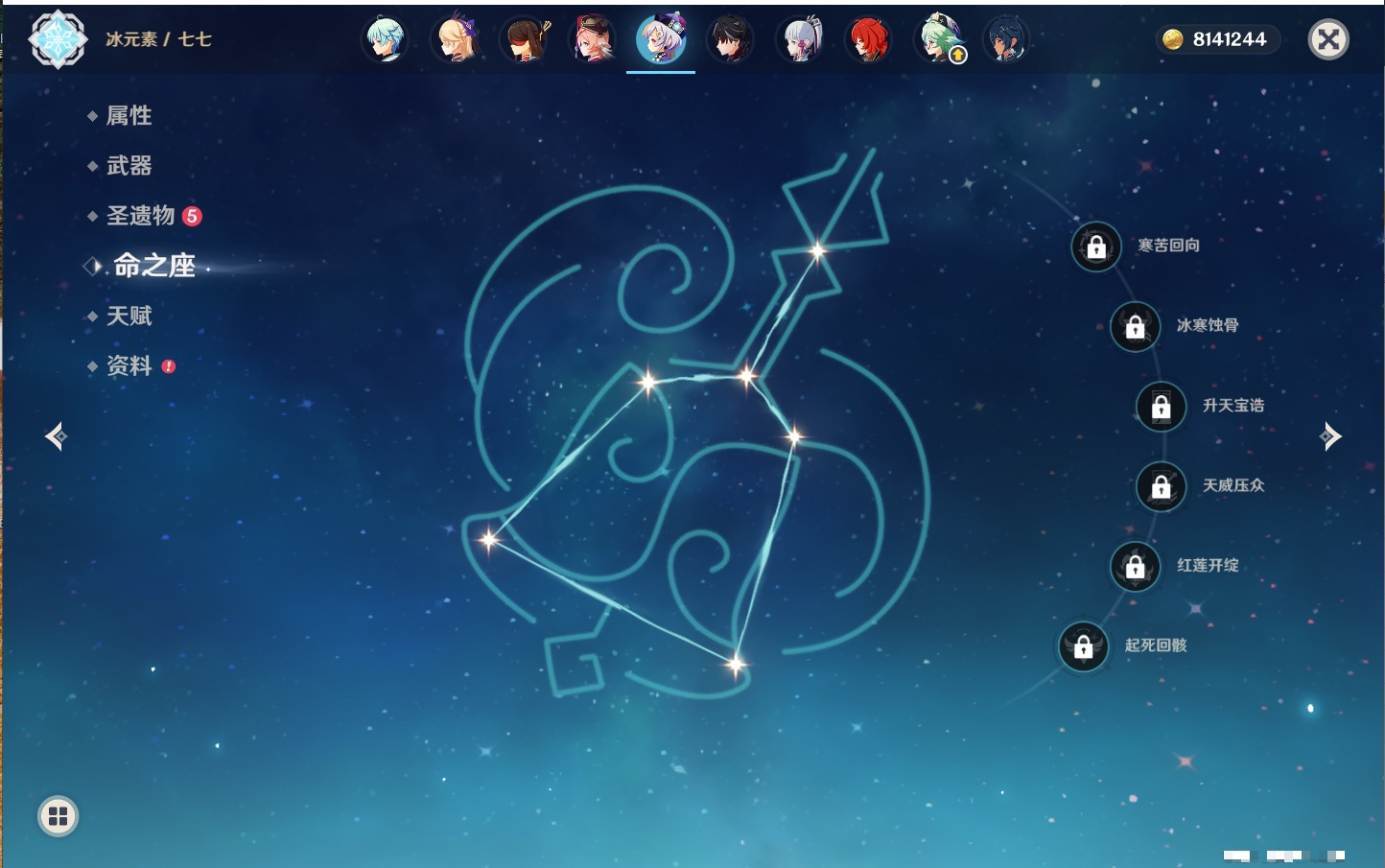Image resolution: width=1385 pixels, height=868 pixels.
Task: Switch to the 武器 weapon tab
Action: pos(129,166)
